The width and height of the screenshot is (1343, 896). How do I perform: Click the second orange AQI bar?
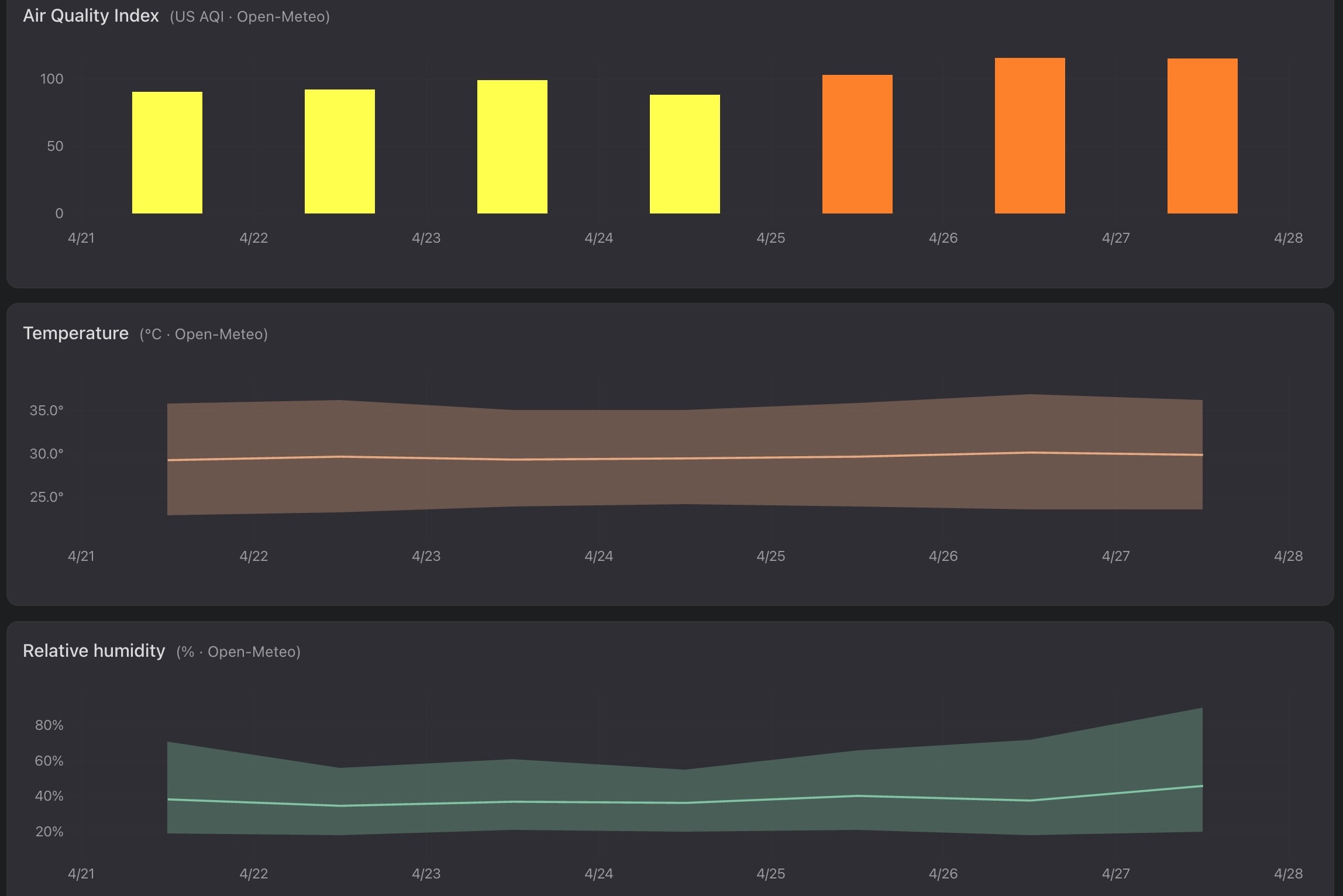[x=1029, y=136]
